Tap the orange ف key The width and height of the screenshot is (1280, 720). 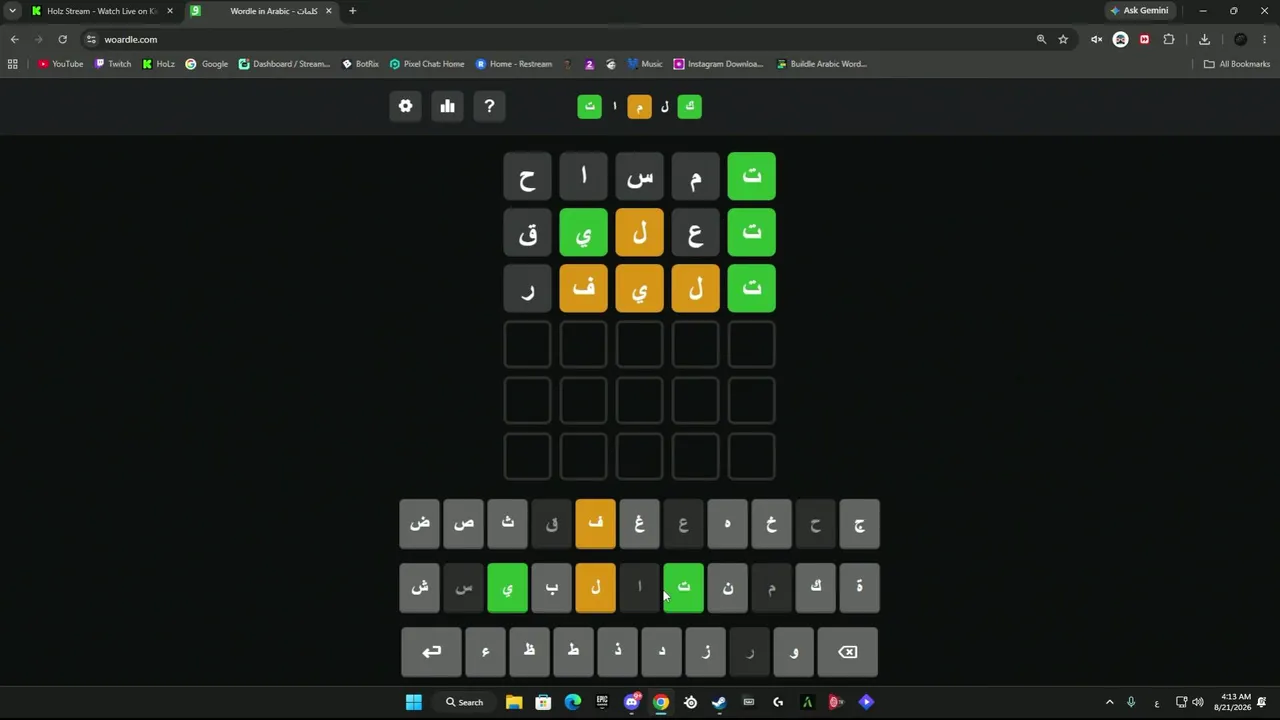(595, 524)
